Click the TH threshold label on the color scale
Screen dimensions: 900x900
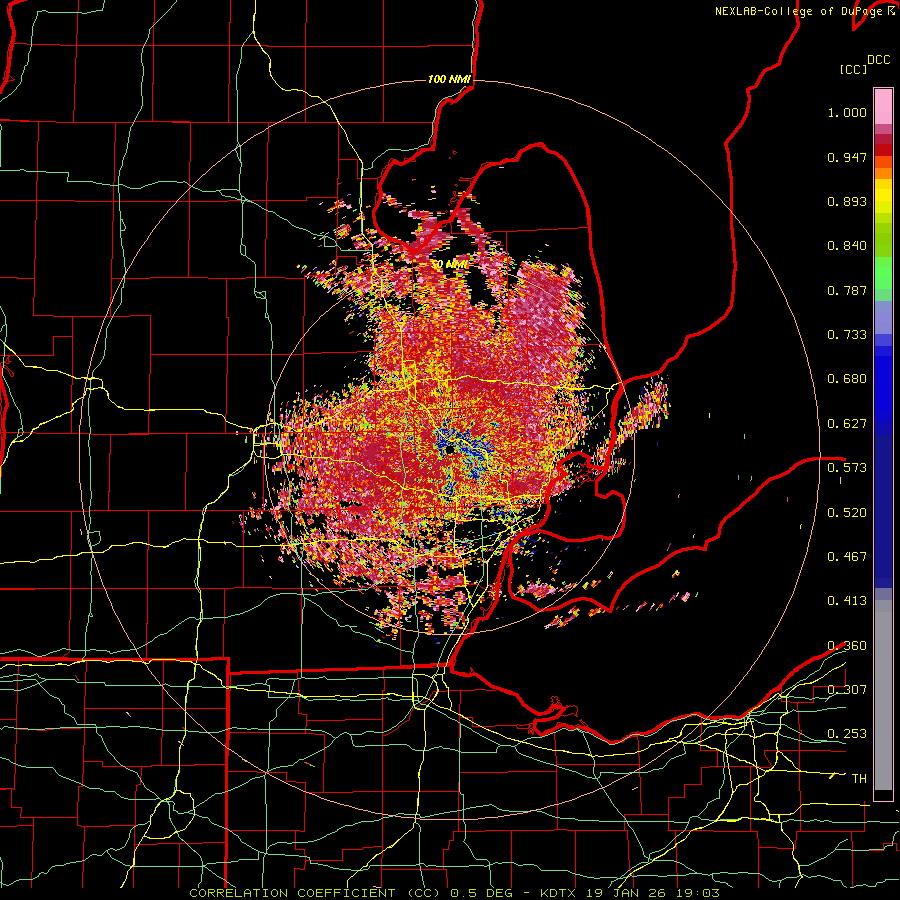859,779
